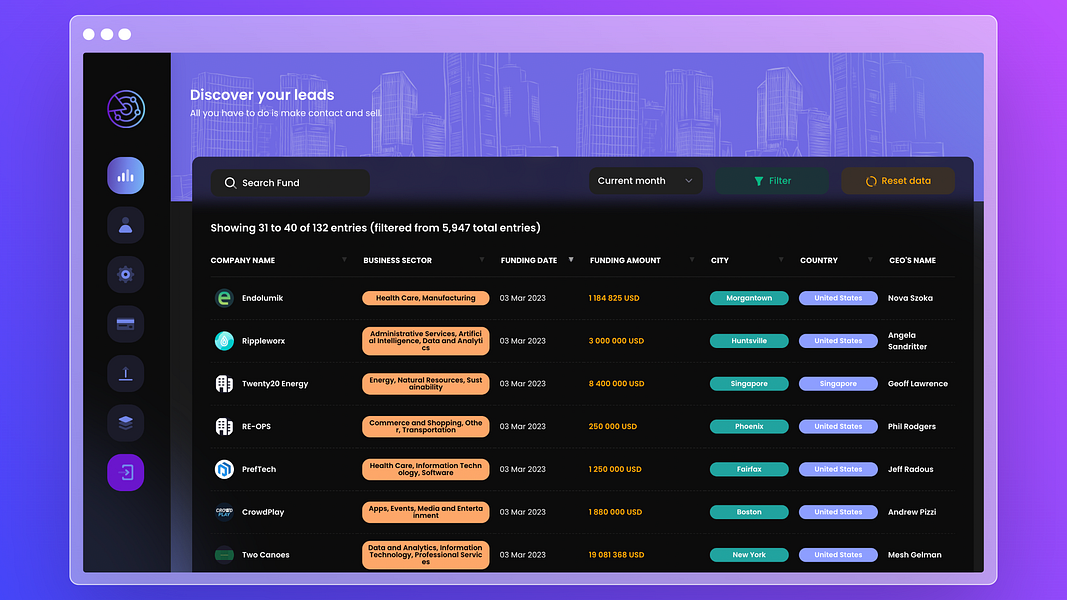Click the app logo at sidebar top
The image size is (1067, 600).
click(125, 110)
